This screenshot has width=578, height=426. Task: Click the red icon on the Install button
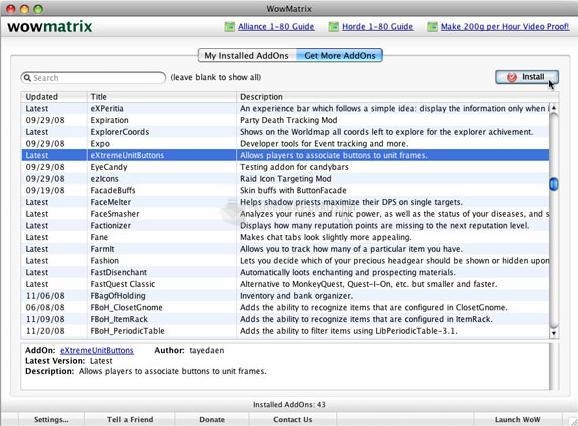(512, 77)
